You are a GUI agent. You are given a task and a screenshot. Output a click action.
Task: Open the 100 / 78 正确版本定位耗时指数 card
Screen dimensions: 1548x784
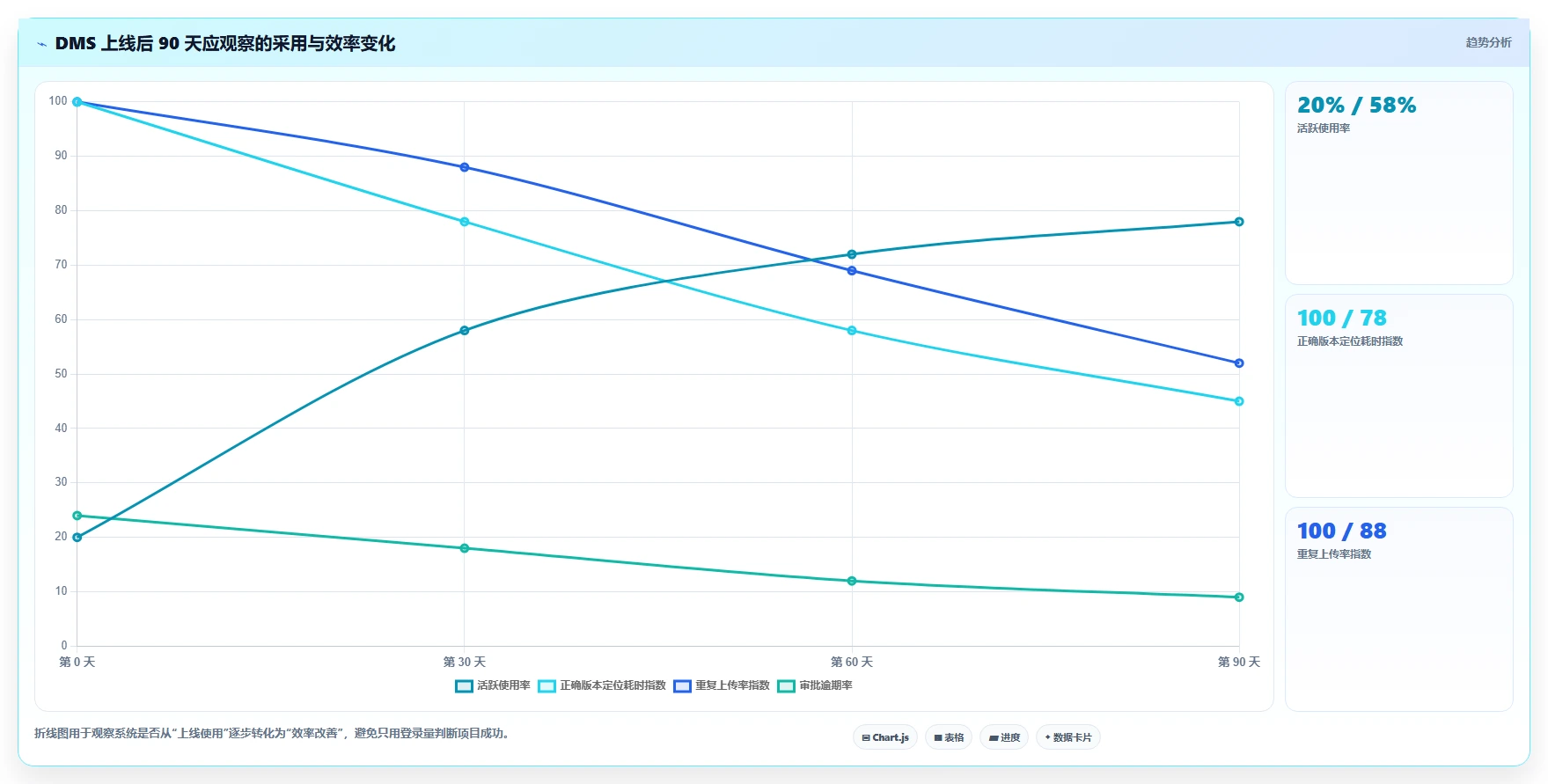(x=1399, y=396)
